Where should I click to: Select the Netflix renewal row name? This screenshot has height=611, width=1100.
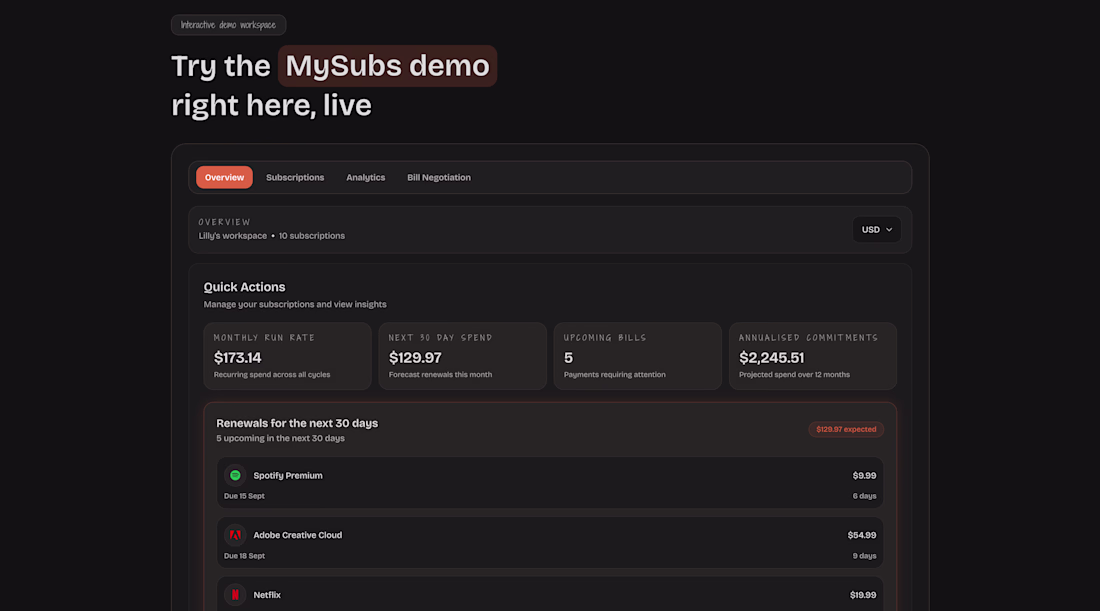tap(267, 595)
